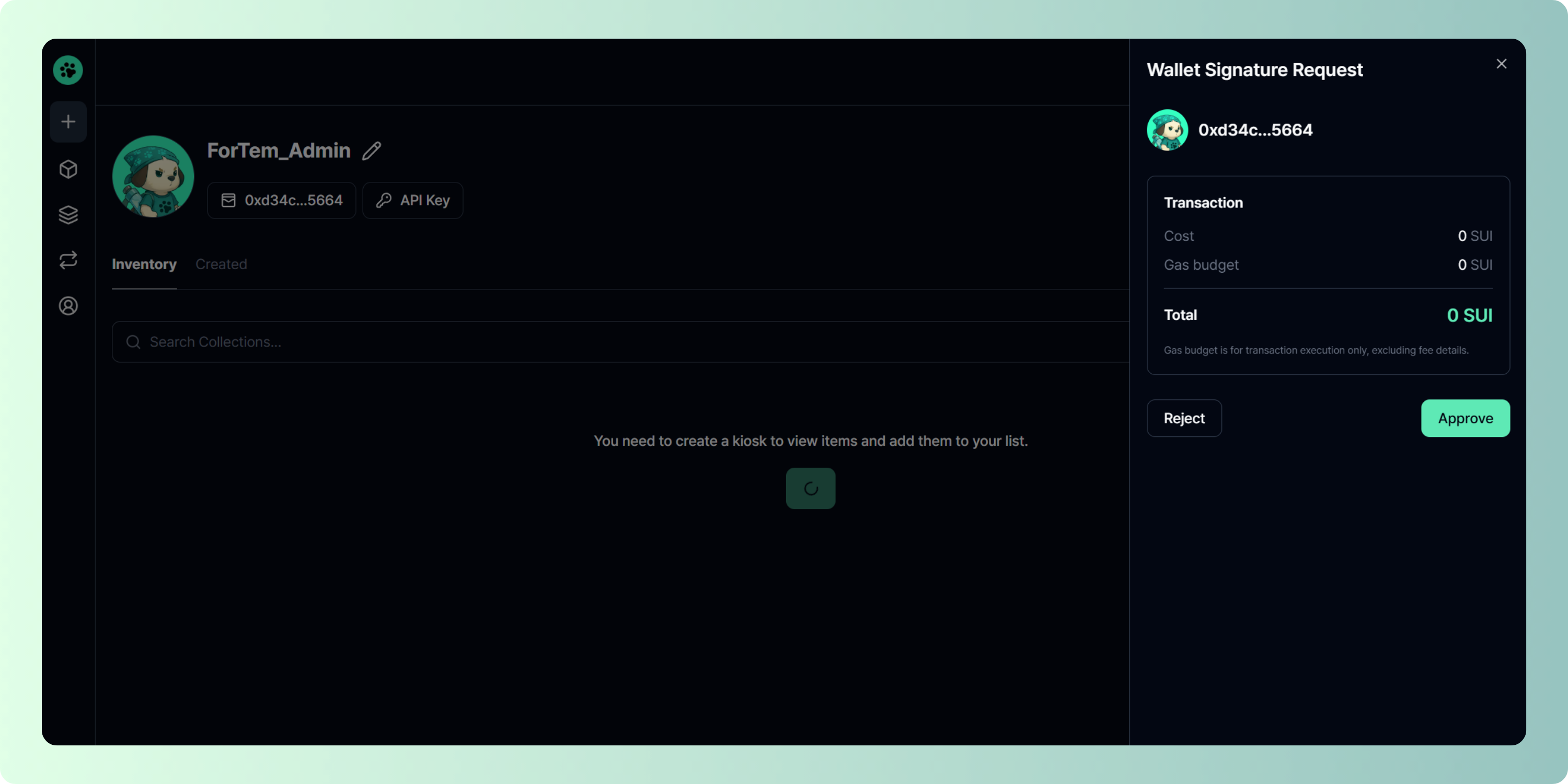1568x784 pixels.
Task: Click the ForTem_Admin profile avatar
Action: [153, 177]
